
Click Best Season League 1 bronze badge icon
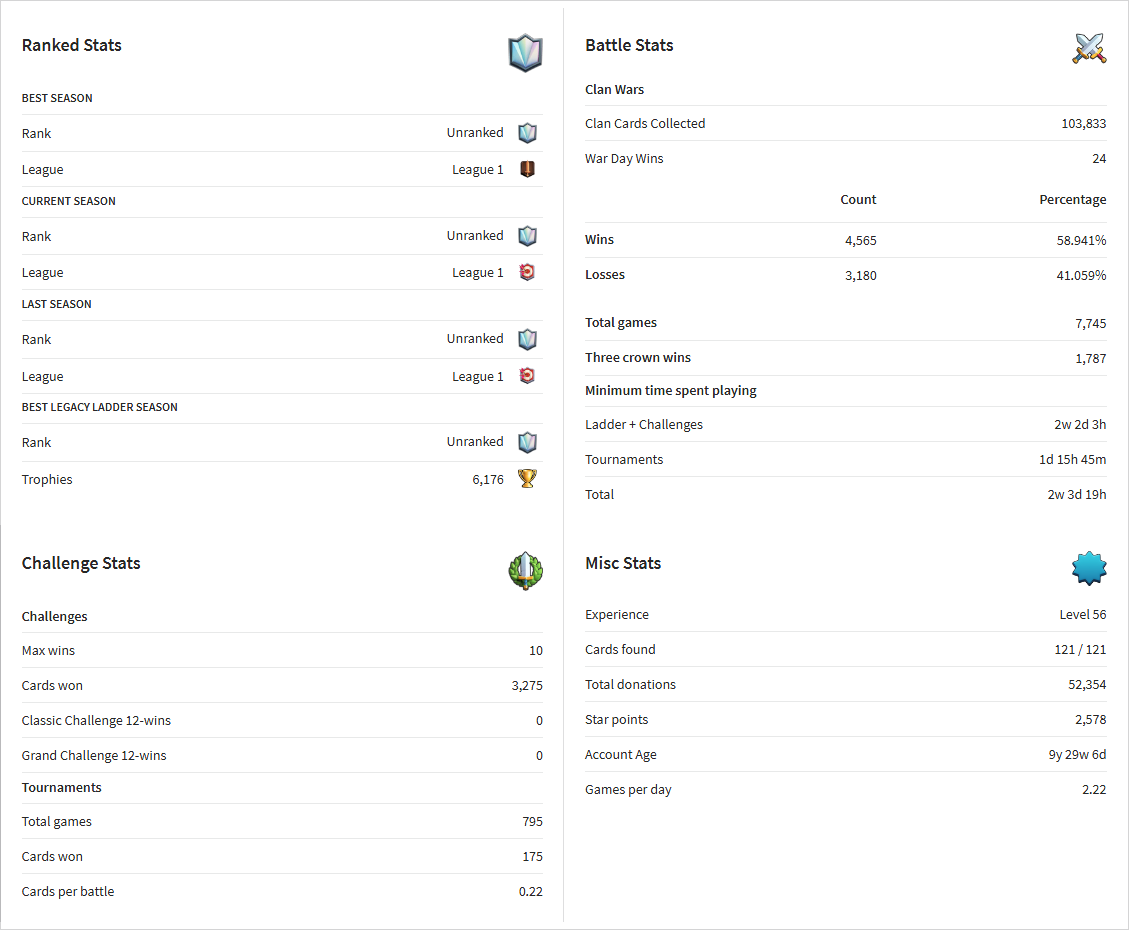tap(527, 169)
